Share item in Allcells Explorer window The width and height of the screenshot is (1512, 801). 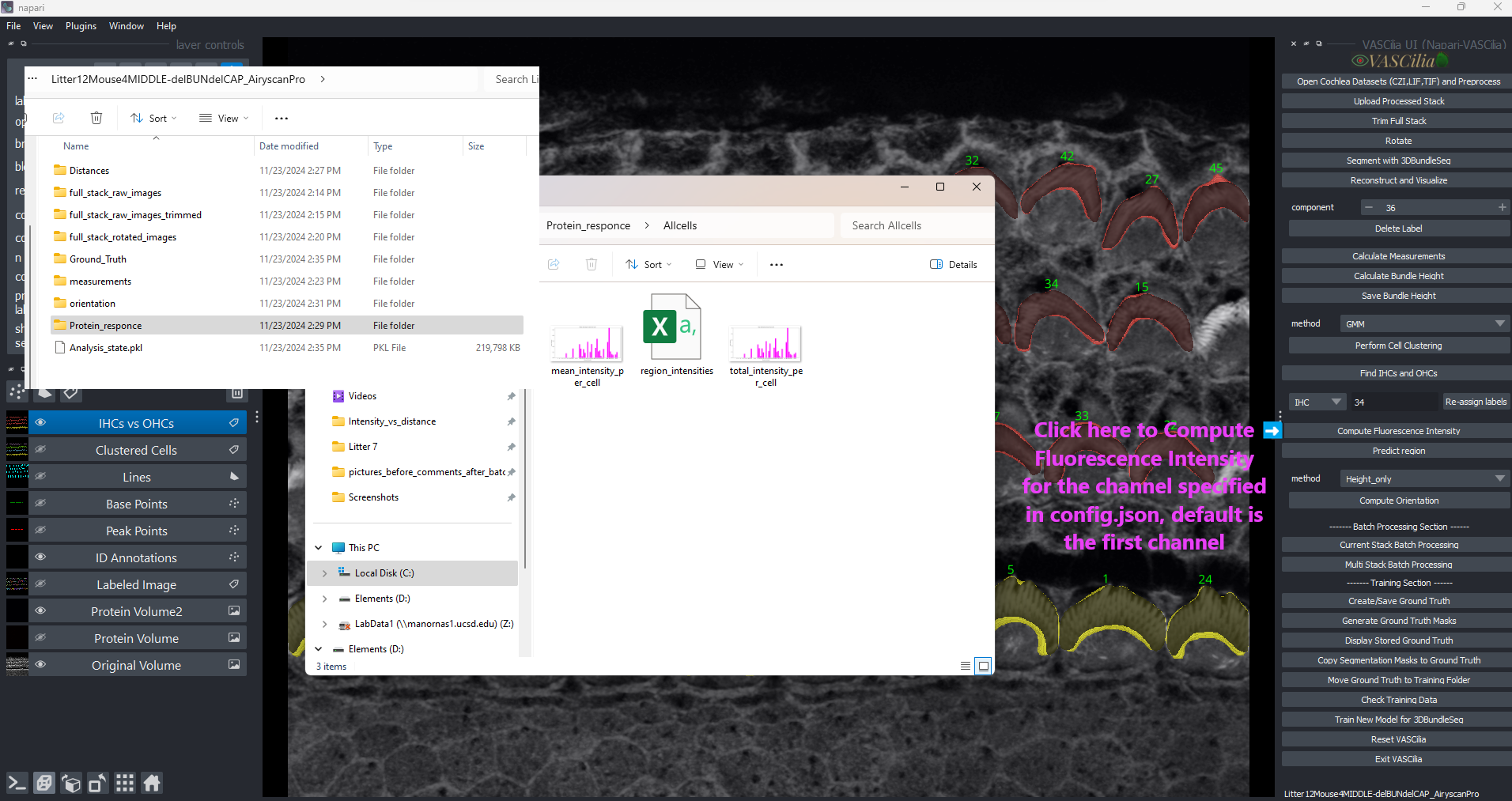554,264
